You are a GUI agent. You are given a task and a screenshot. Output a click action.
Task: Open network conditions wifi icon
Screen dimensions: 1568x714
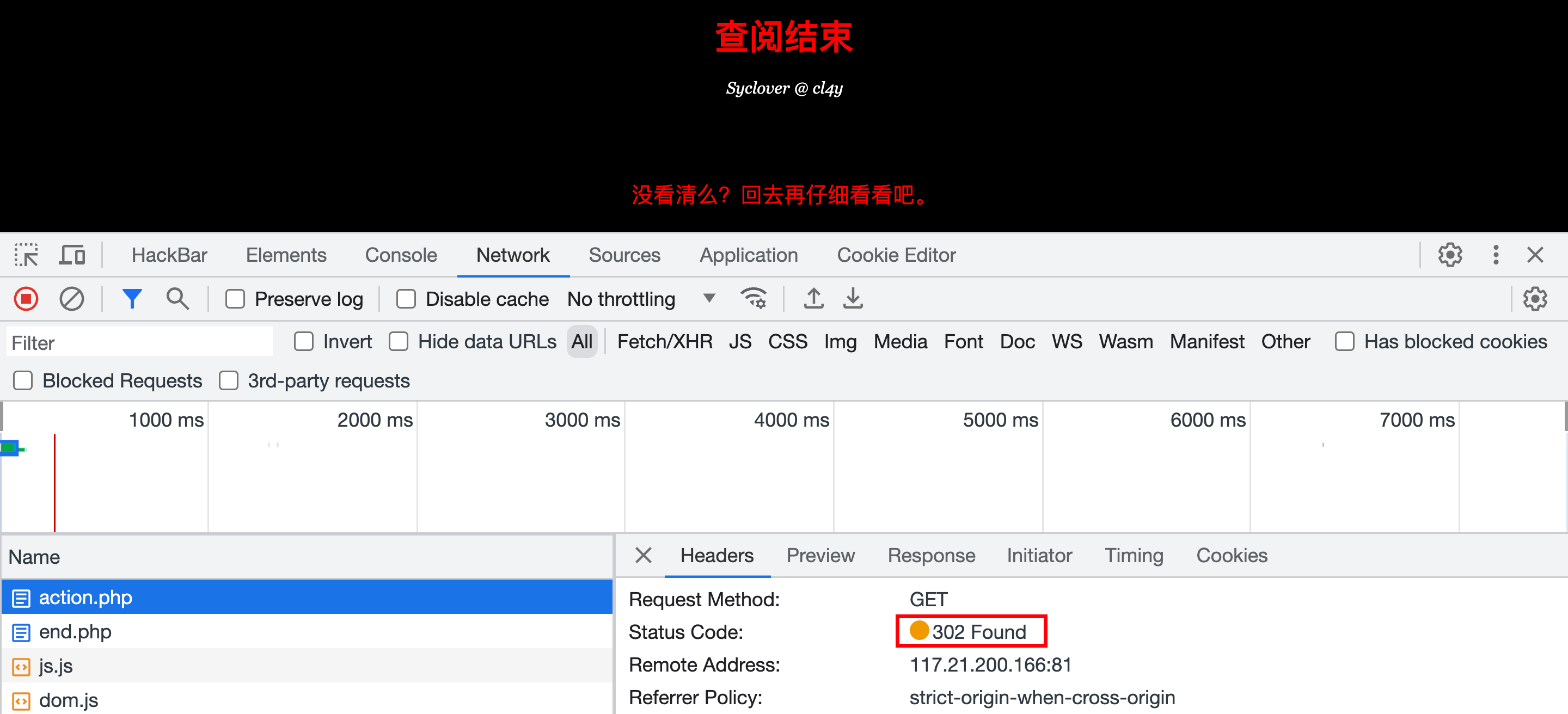tap(754, 299)
